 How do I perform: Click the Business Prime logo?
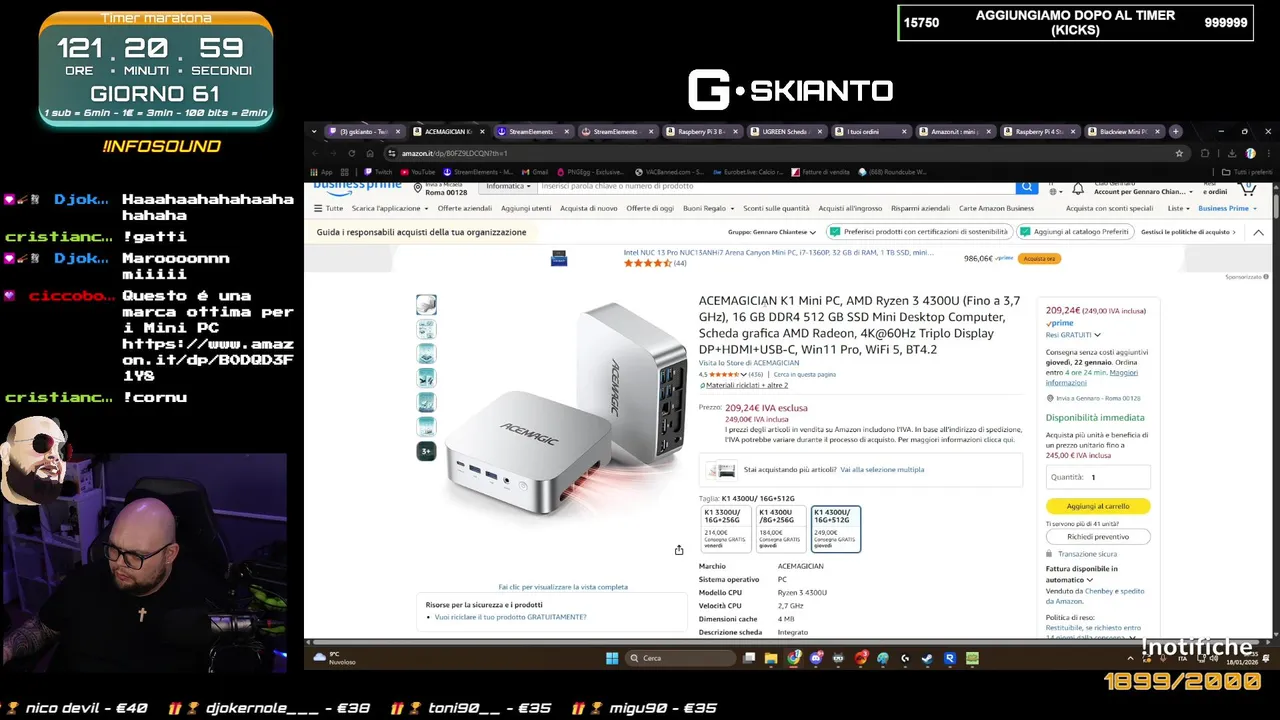tap(357, 187)
